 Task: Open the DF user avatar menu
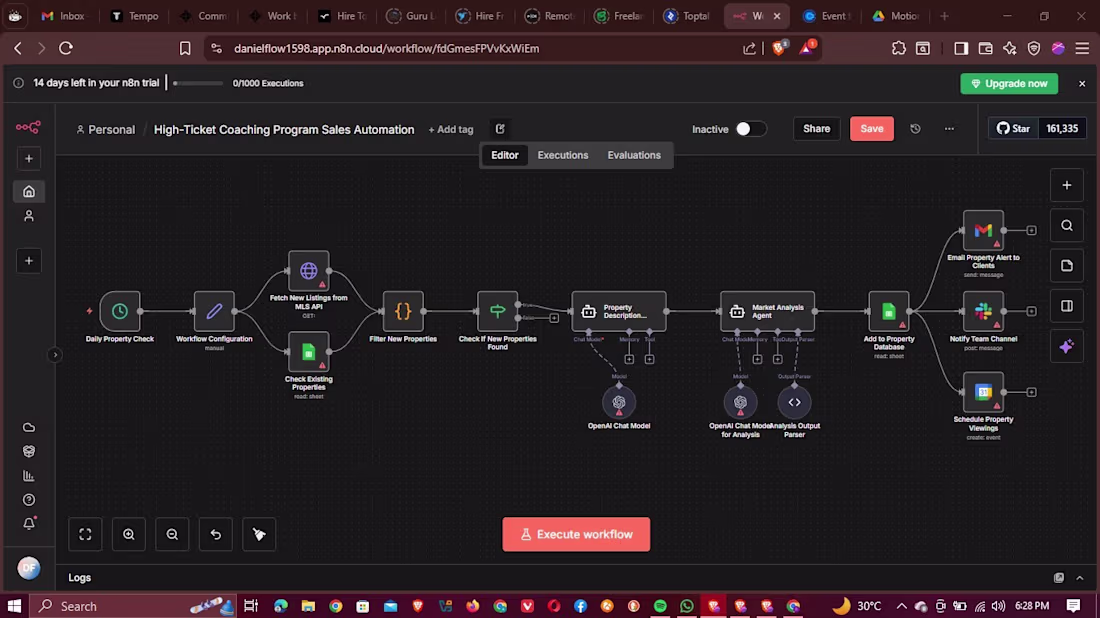tap(29, 568)
